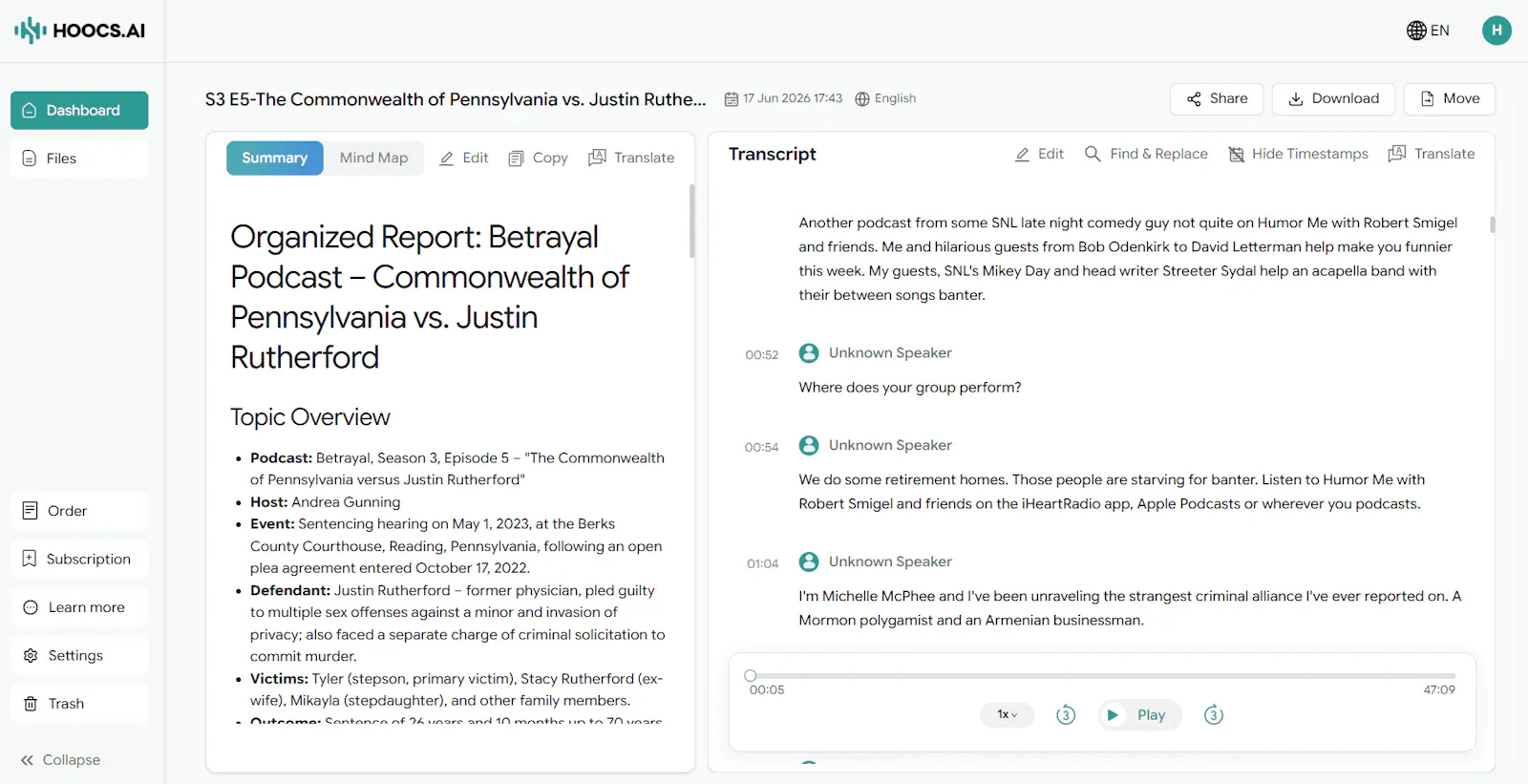This screenshot has height=784, width=1528.
Task: Click the Topic Overview heading
Action: coord(310,417)
